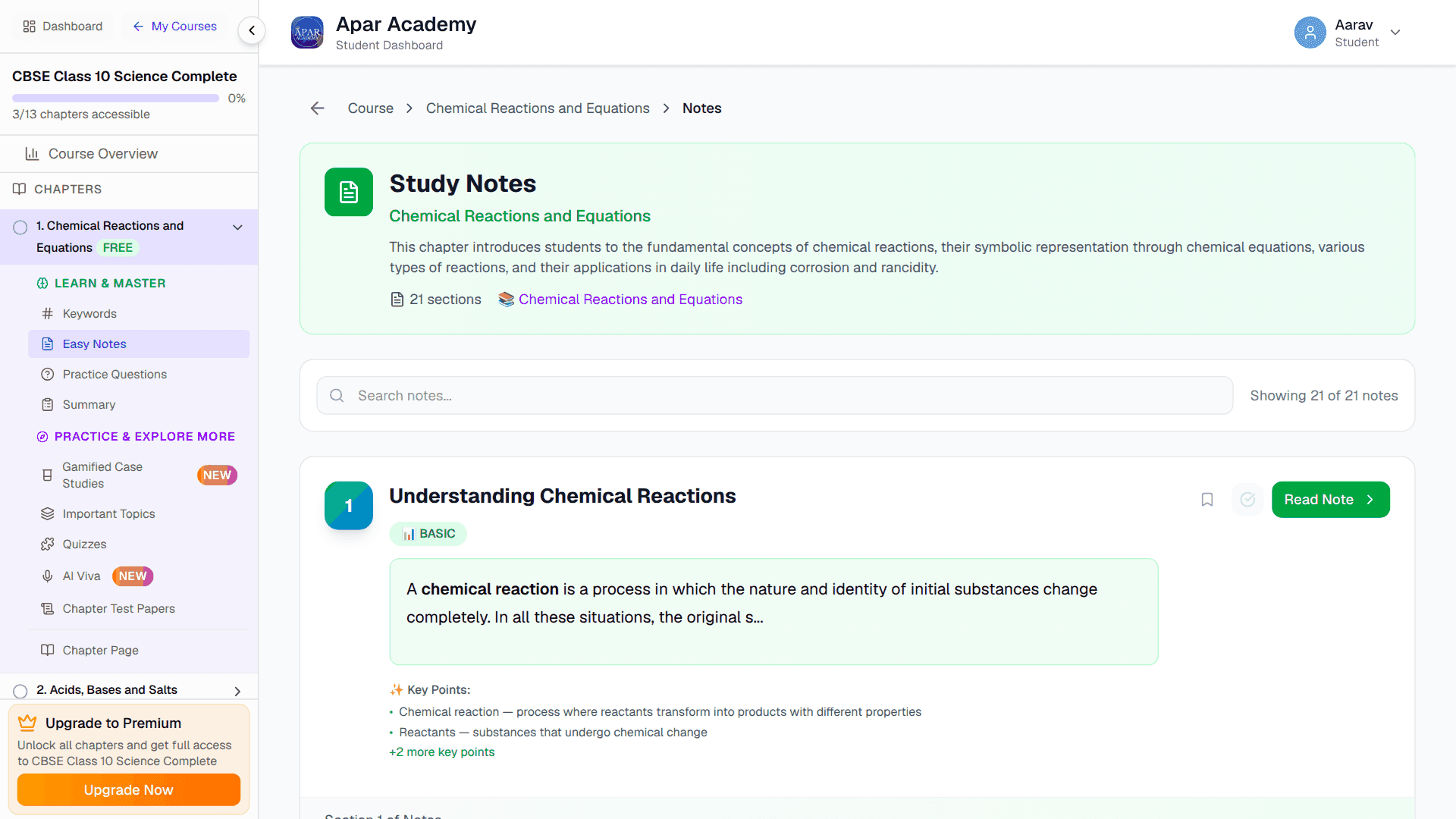1456x819 pixels.
Task: Click the Aarav user avatar icon
Action: (x=1310, y=33)
